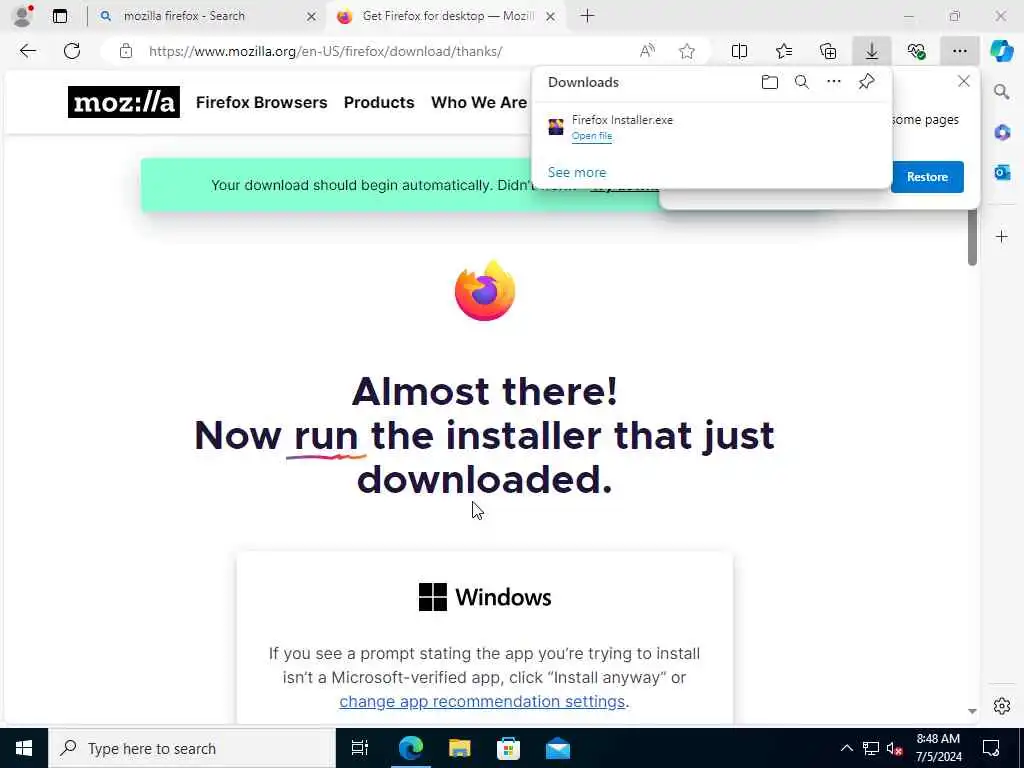Open Mail app from the taskbar
This screenshot has height=768, width=1024.
click(558, 748)
